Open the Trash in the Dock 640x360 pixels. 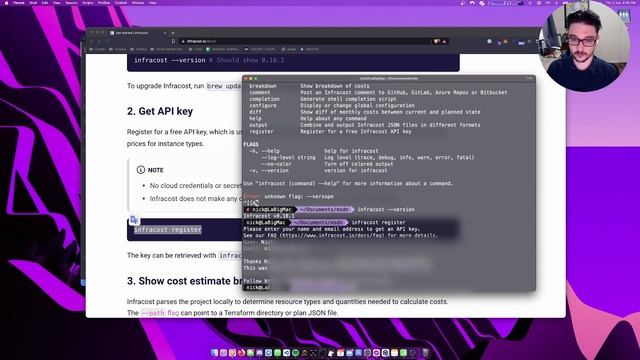[425, 353]
